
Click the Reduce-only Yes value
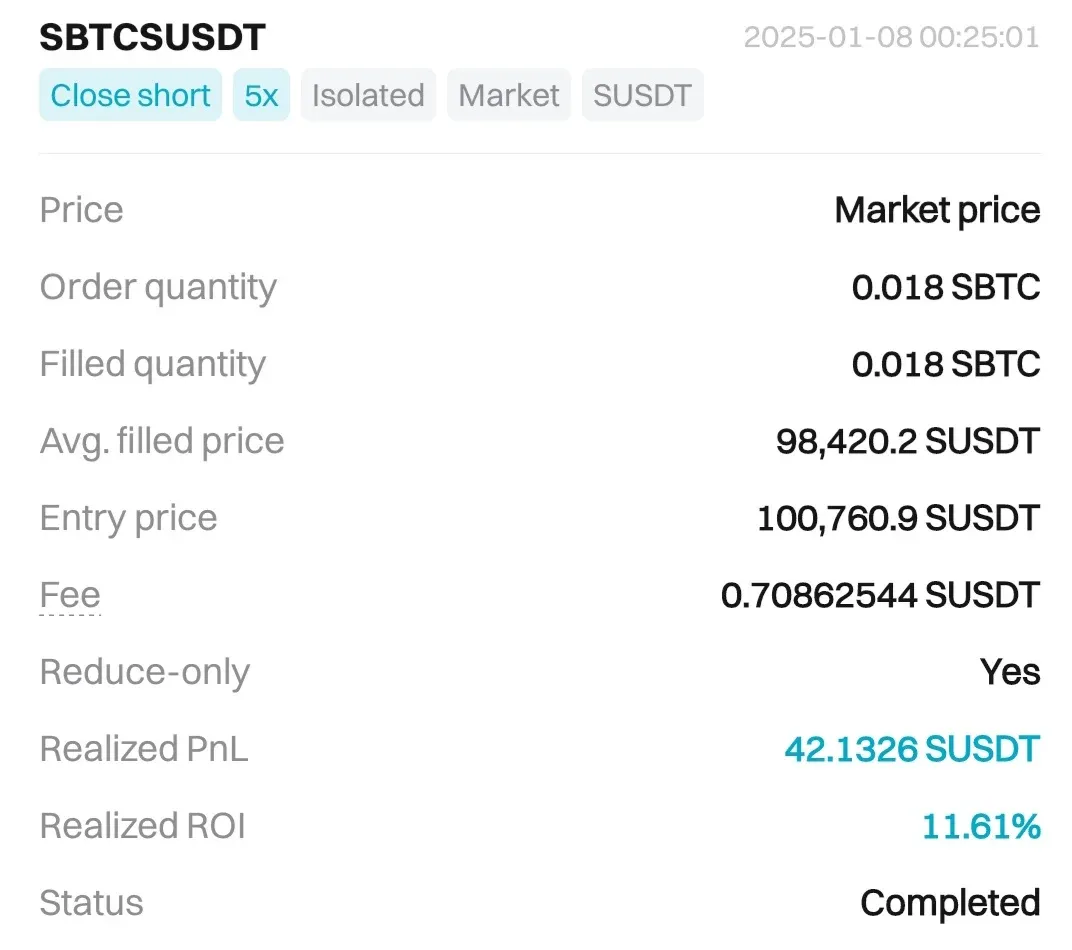pyautogui.click(x=1010, y=672)
